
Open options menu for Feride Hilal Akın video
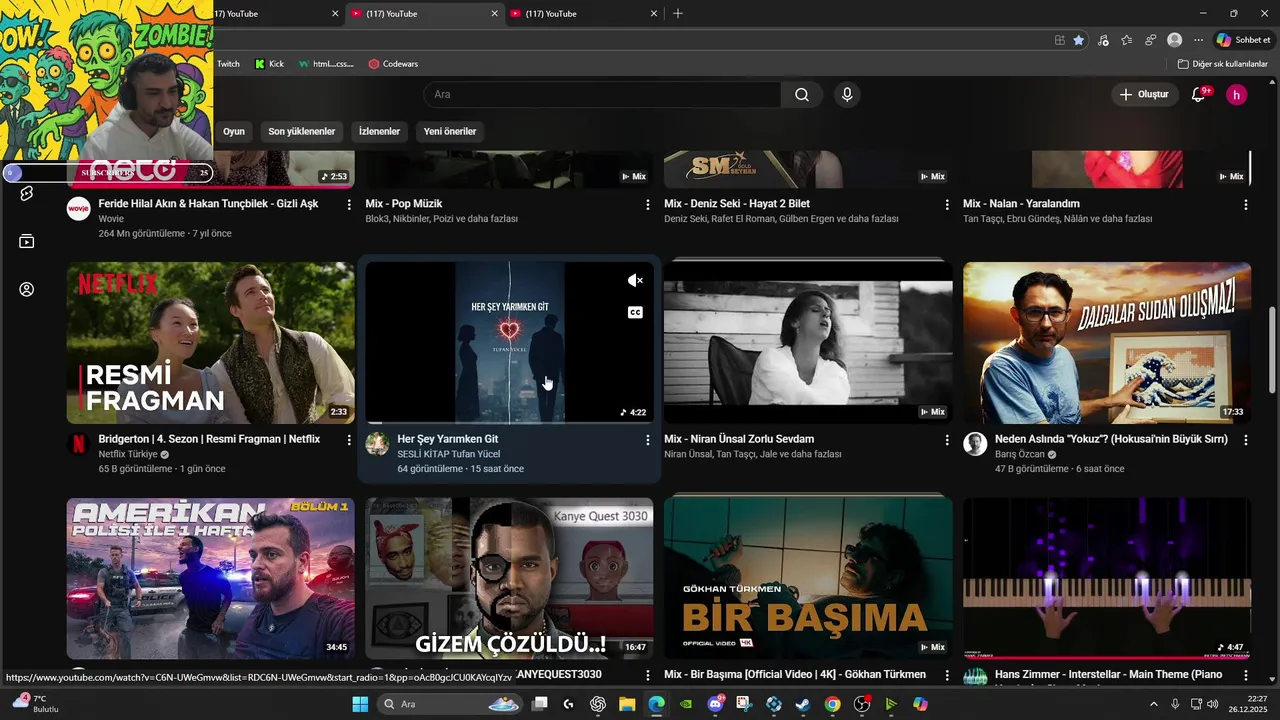349,204
